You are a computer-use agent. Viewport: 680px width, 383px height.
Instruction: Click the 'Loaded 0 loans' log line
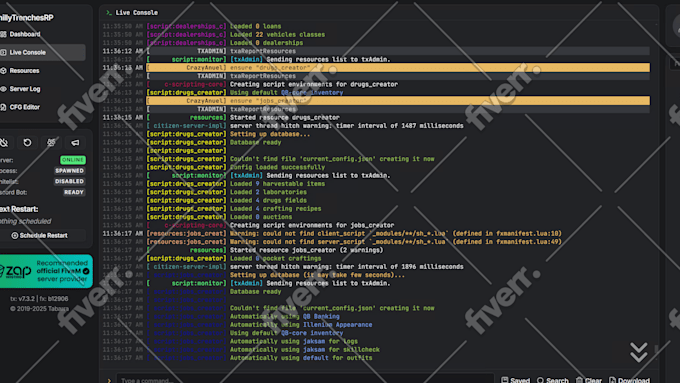[x=255, y=26]
